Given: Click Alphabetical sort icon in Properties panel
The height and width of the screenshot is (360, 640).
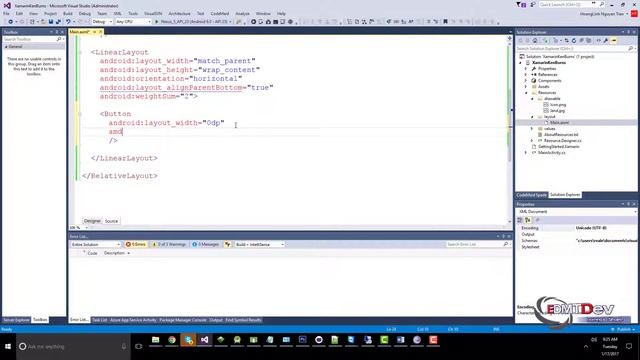Looking at the screenshot, I should pyautogui.click(x=527, y=220).
